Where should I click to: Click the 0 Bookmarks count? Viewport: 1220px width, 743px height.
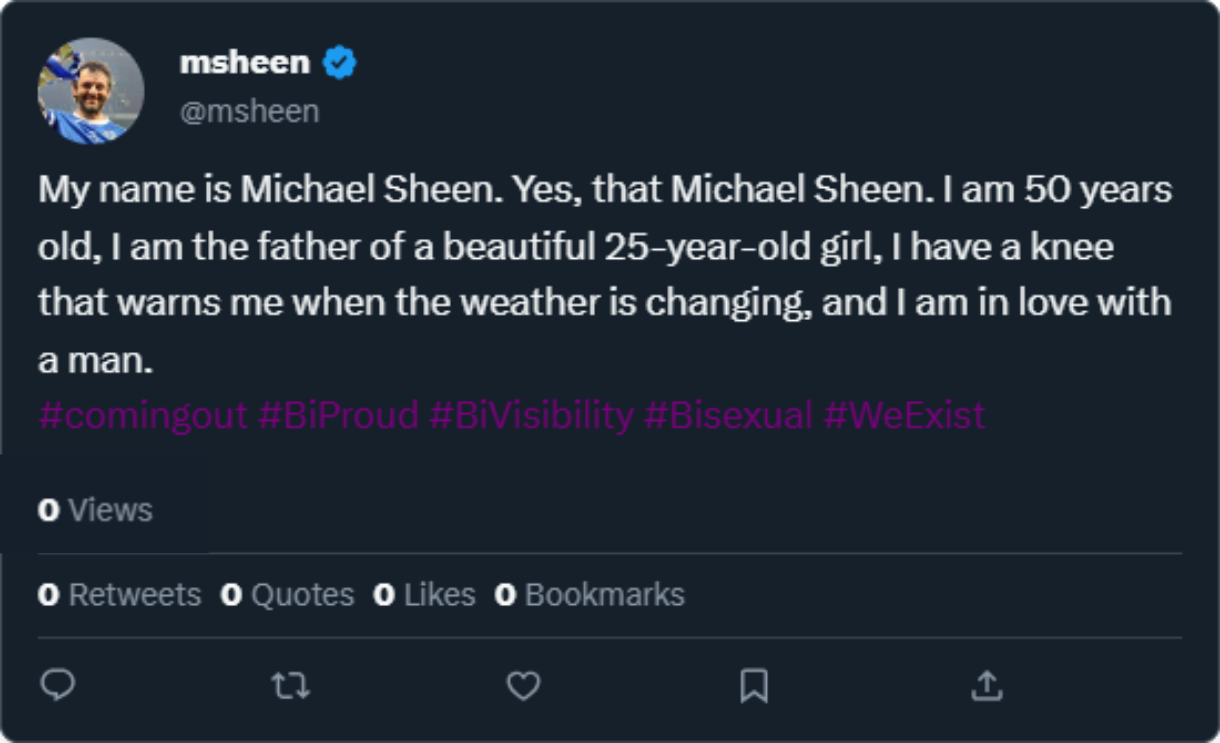590,595
